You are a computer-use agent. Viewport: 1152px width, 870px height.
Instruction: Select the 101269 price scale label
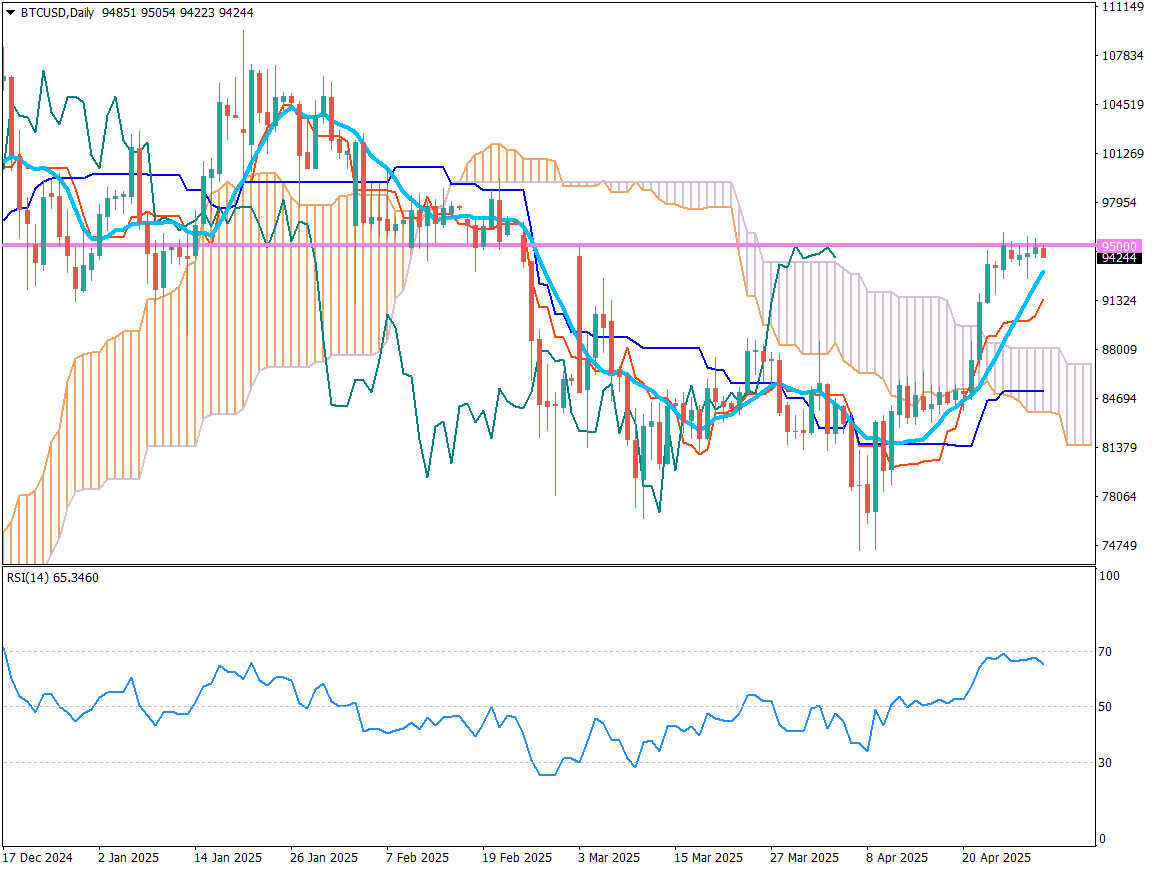point(1121,154)
